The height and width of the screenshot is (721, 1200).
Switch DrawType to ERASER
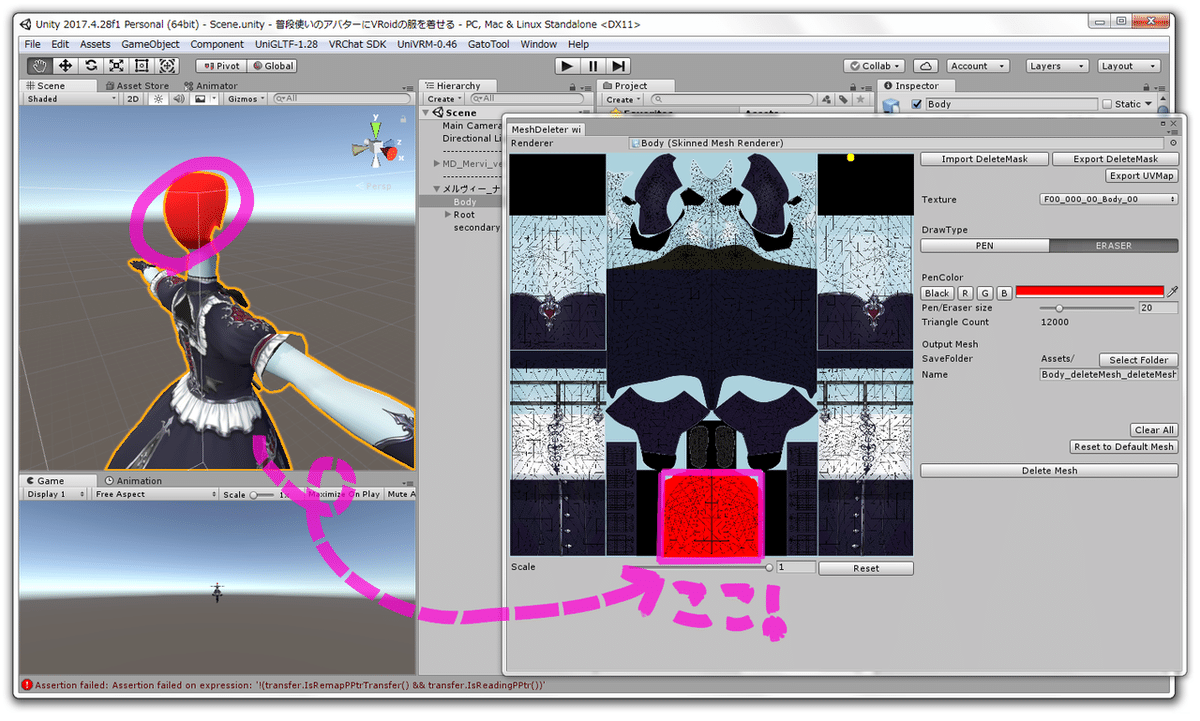(1114, 245)
